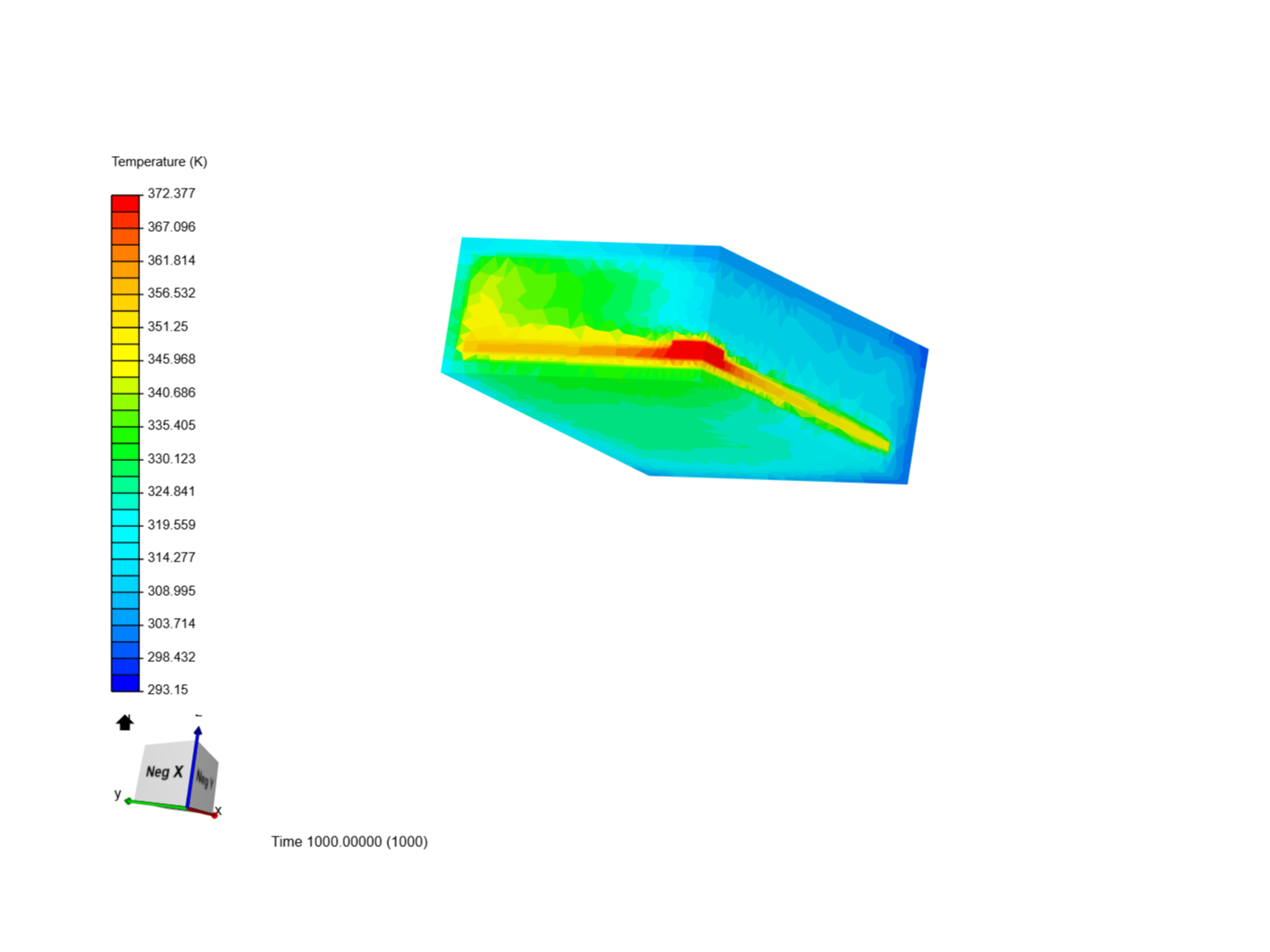Click the y axis label next to the arrow
The image size is (1270, 952).
tap(117, 794)
